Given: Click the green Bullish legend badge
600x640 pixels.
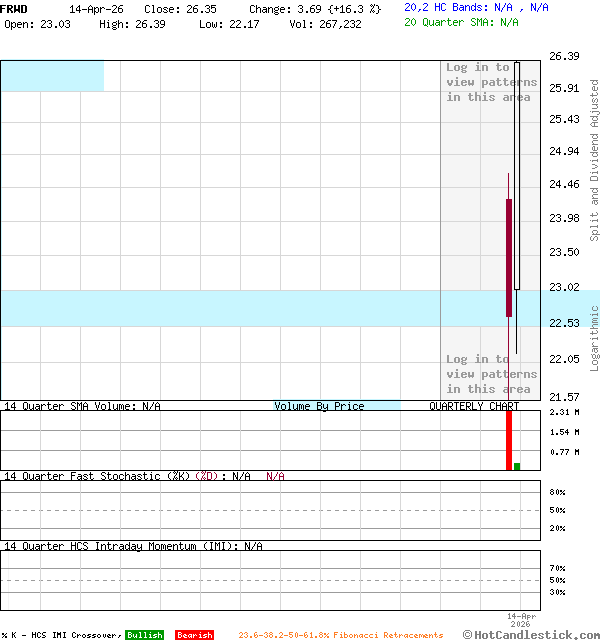Looking at the screenshot, I should point(144,635).
